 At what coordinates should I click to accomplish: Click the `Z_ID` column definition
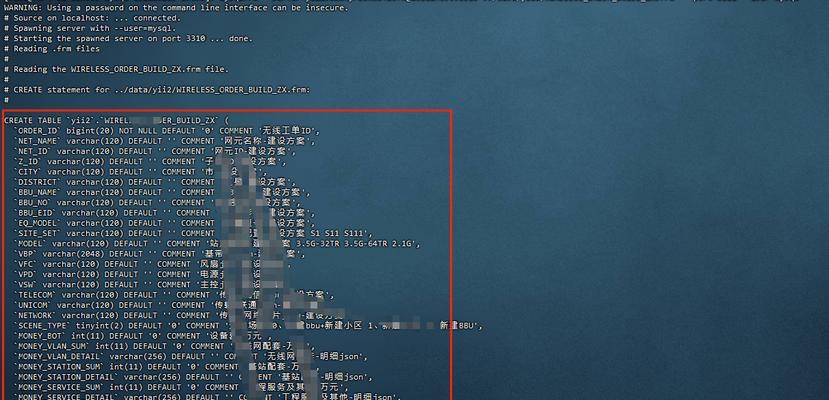[150, 161]
